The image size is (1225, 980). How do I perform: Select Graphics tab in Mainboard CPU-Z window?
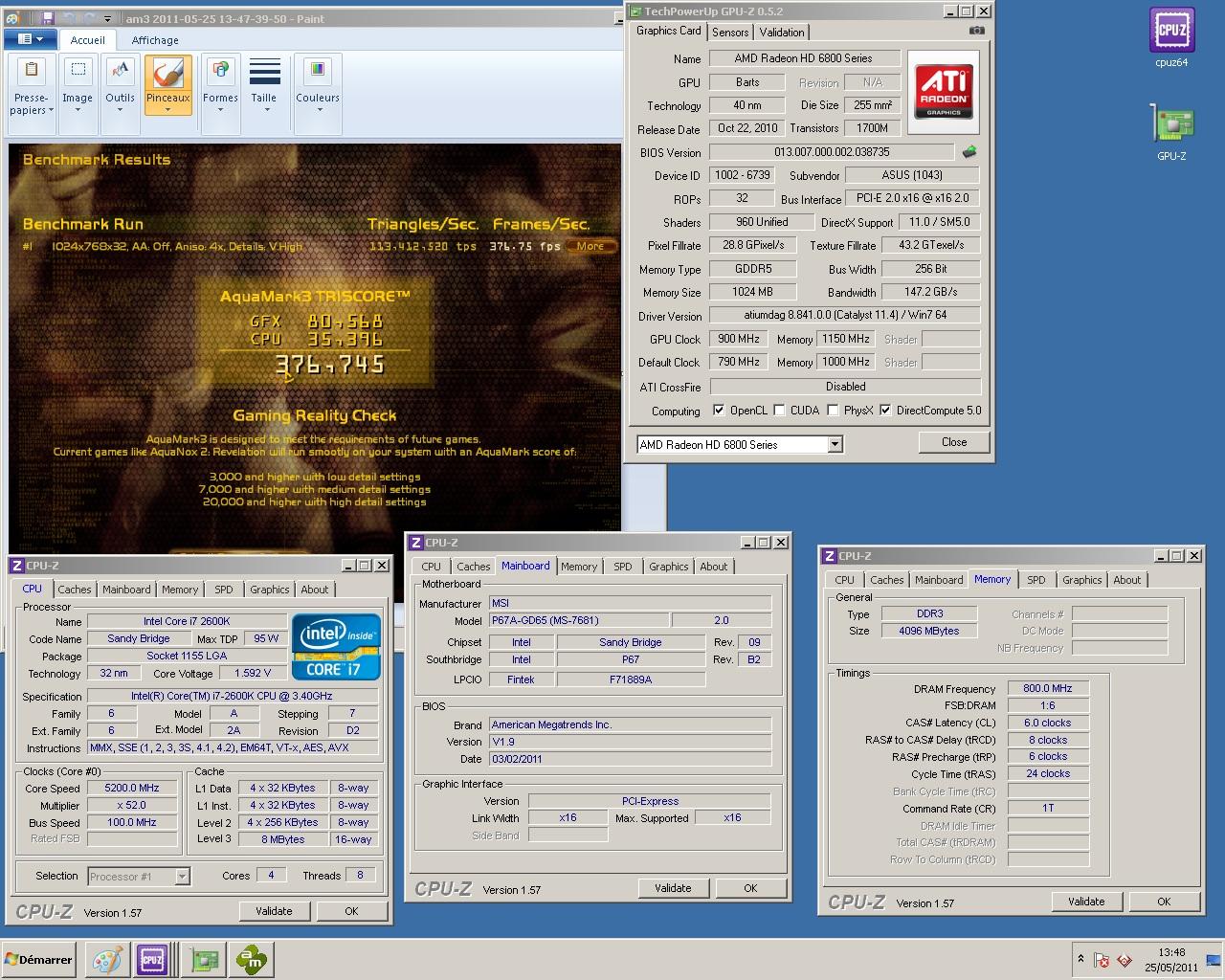click(668, 567)
